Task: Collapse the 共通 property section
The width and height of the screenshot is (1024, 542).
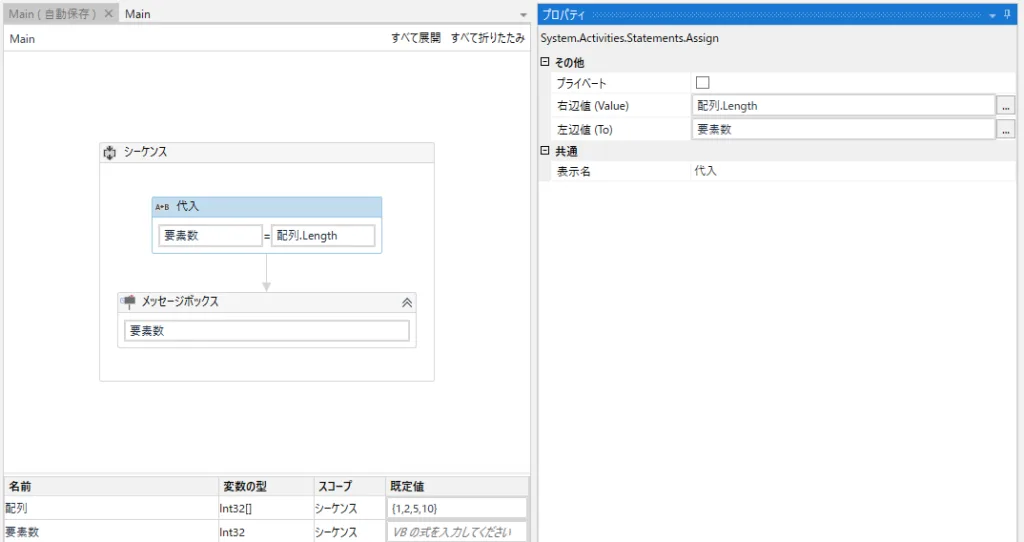Action: coord(545,151)
